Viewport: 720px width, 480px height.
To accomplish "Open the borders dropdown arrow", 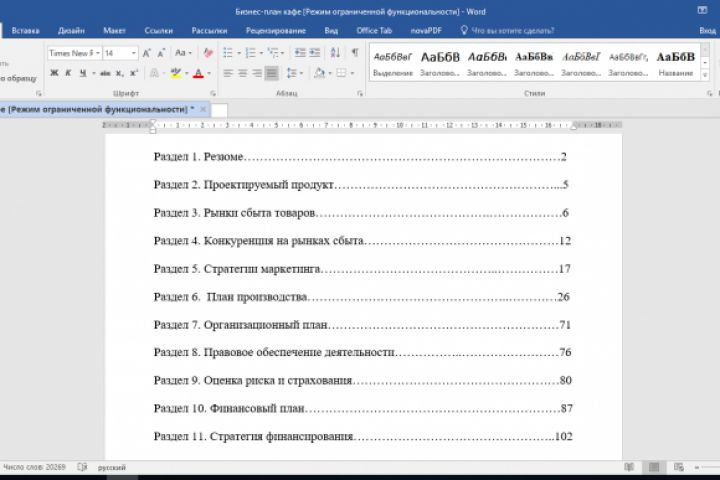I will [x=352, y=73].
